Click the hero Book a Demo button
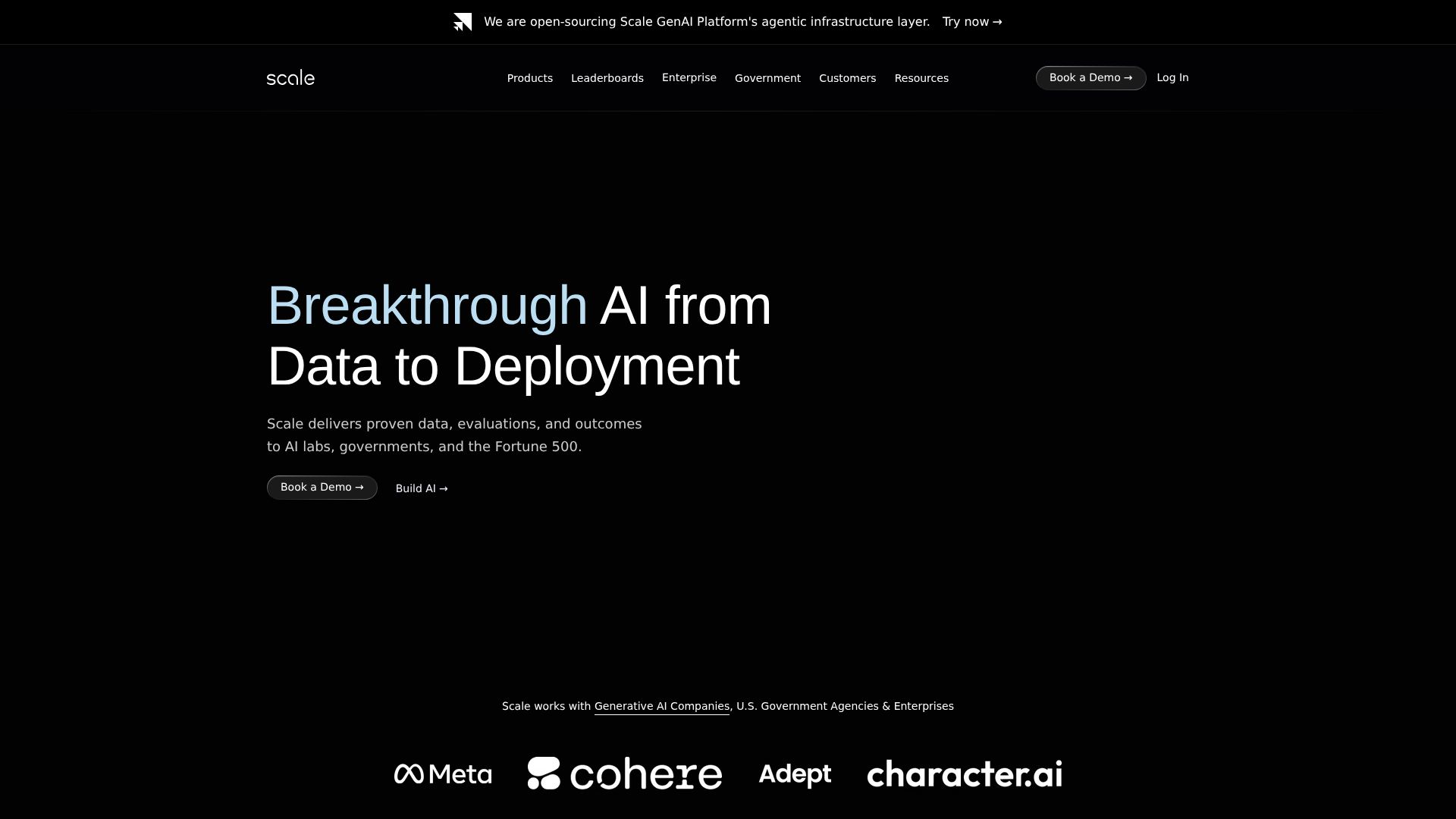Screen dimensions: 1456x819 322,487
